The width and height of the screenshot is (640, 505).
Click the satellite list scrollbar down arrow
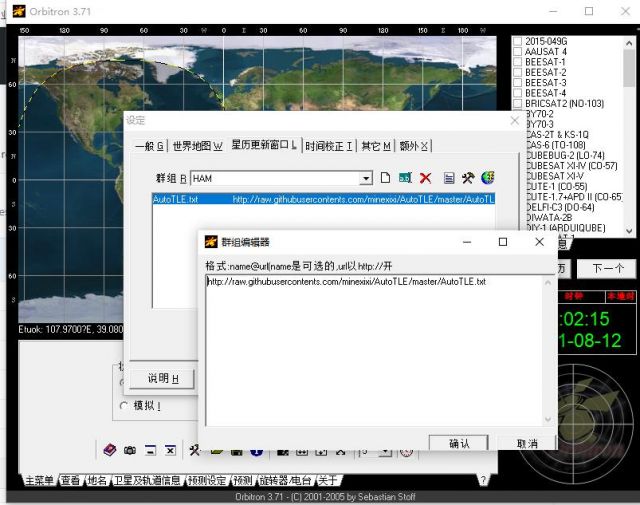629,231
